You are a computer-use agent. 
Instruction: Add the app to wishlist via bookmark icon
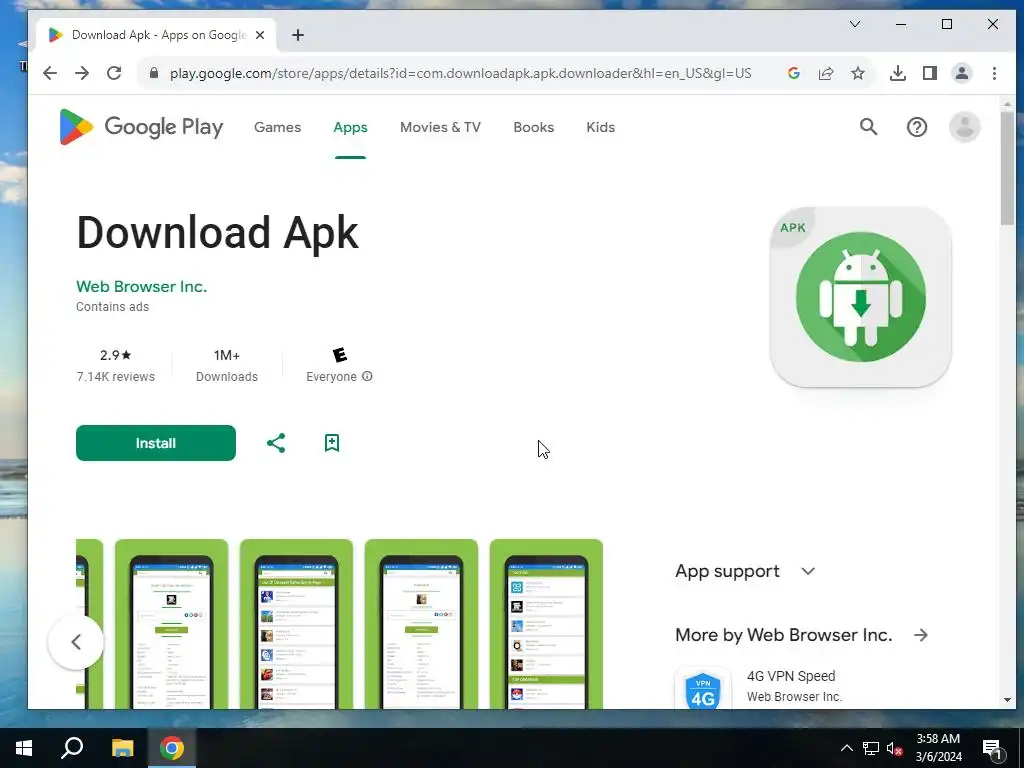tap(332, 443)
